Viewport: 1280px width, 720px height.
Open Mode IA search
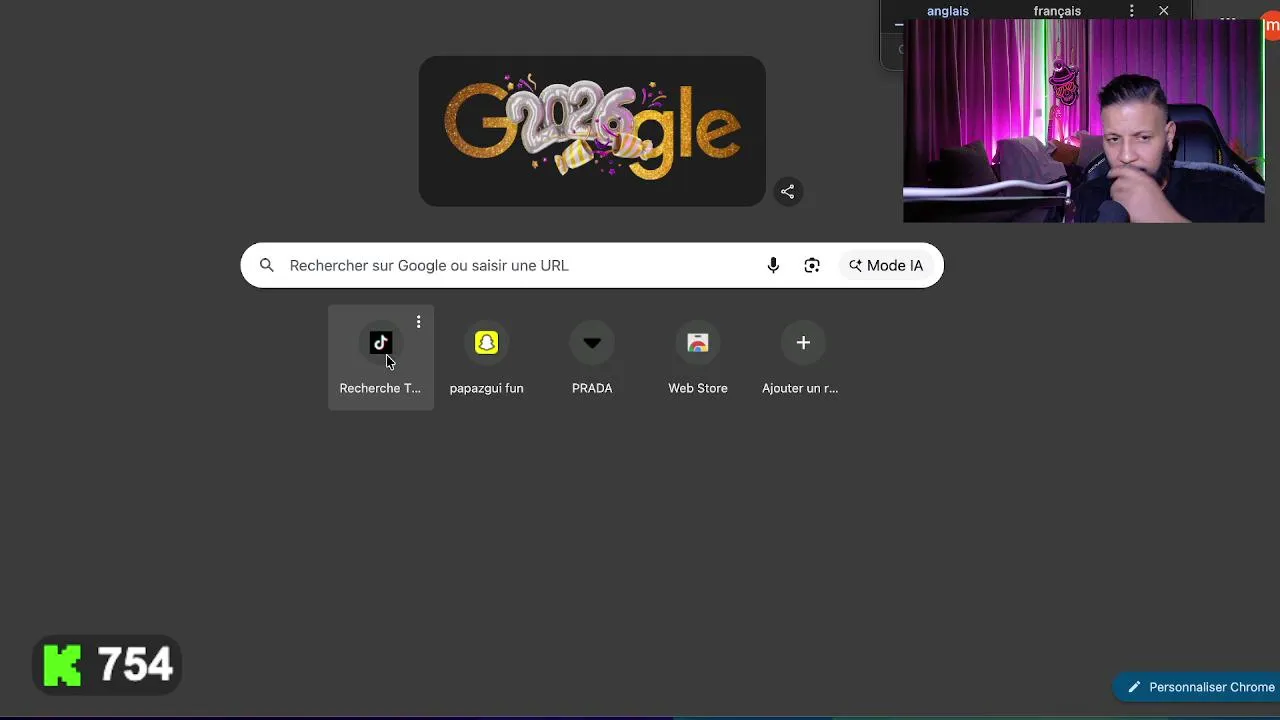point(886,265)
